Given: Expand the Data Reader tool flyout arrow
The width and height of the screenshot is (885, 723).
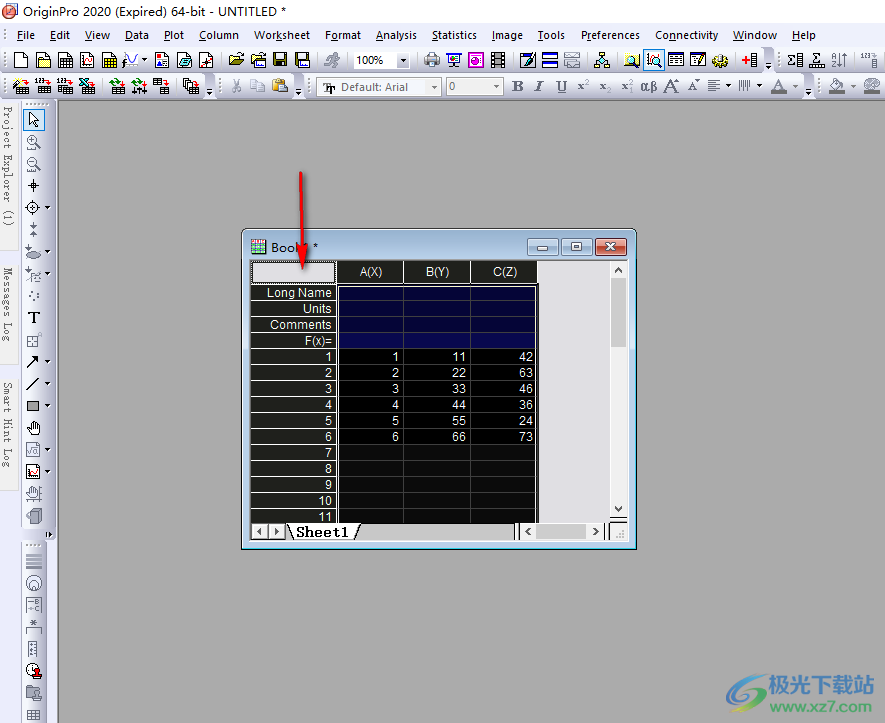Looking at the screenshot, I should tap(47, 208).
